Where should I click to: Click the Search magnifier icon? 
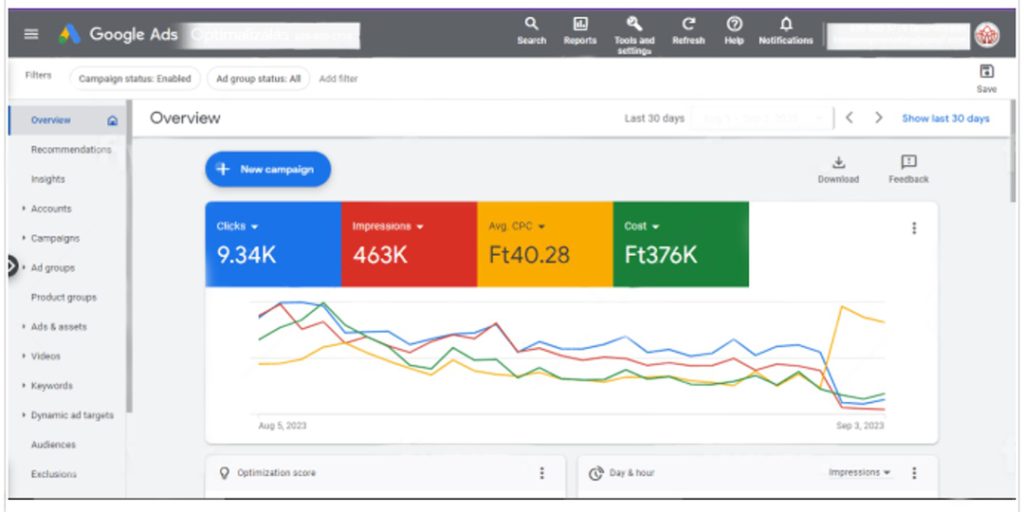pyautogui.click(x=531, y=24)
